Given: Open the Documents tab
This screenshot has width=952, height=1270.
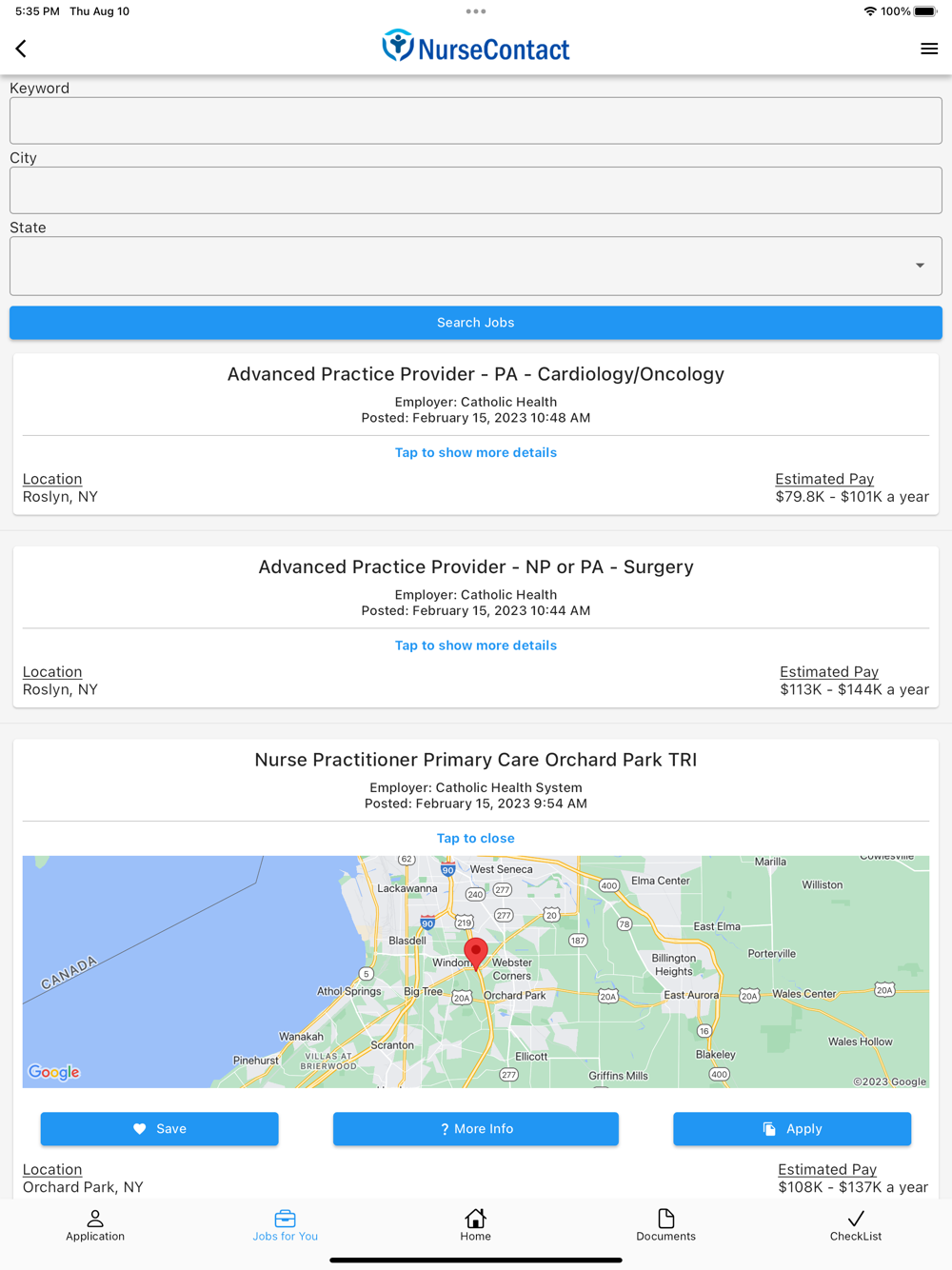Looking at the screenshot, I should coord(666,1225).
